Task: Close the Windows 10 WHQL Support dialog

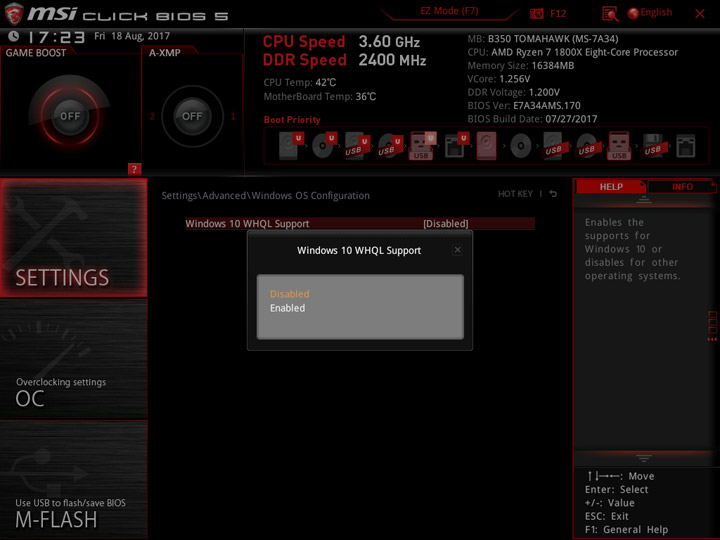Action: click(457, 250)
